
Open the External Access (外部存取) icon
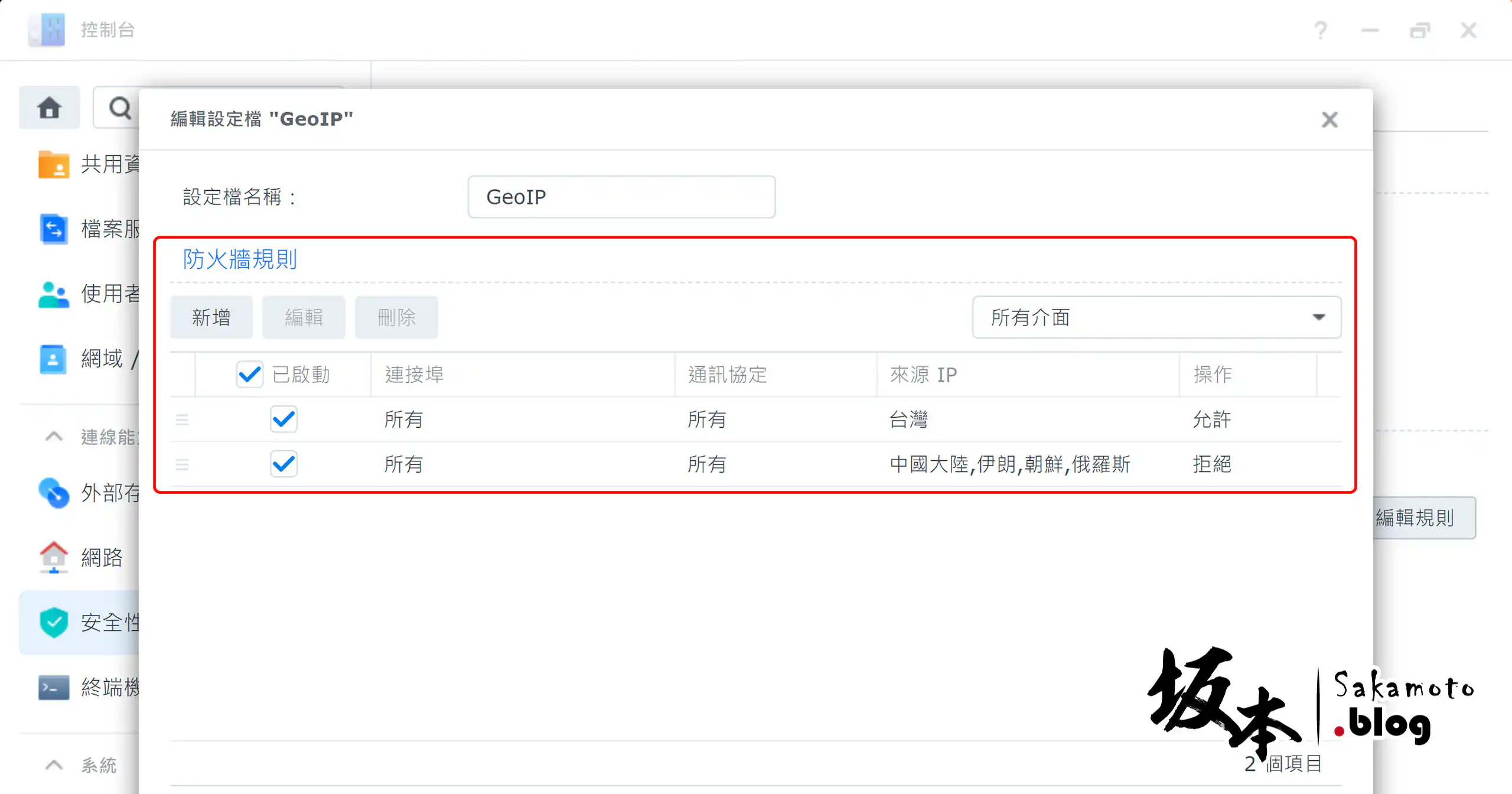[53, 492]
